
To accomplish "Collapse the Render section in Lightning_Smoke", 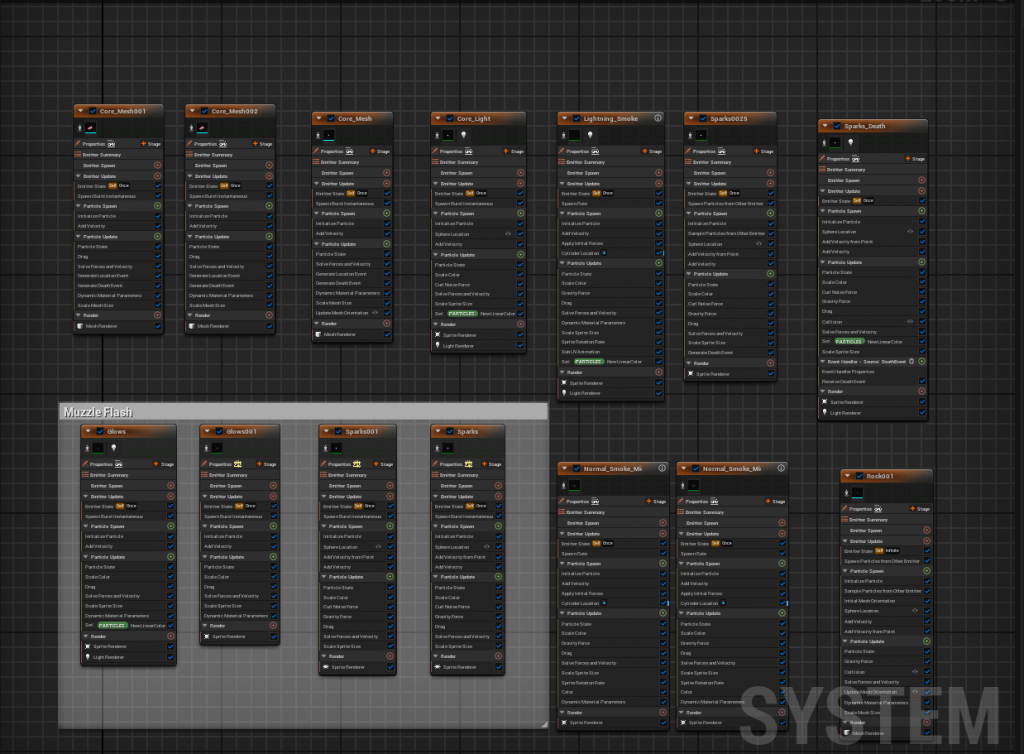I will tap(563, 372).
